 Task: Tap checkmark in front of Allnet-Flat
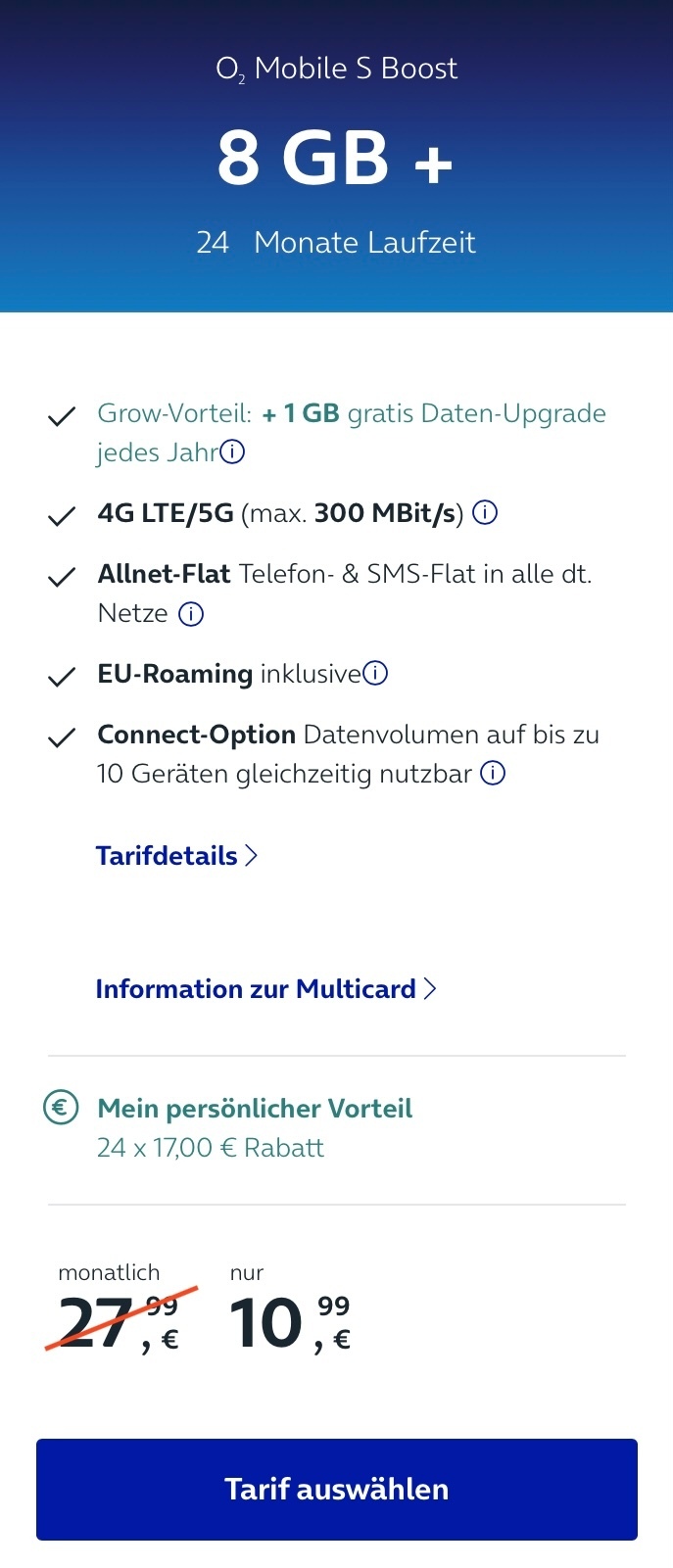click(x=62, y=577)
